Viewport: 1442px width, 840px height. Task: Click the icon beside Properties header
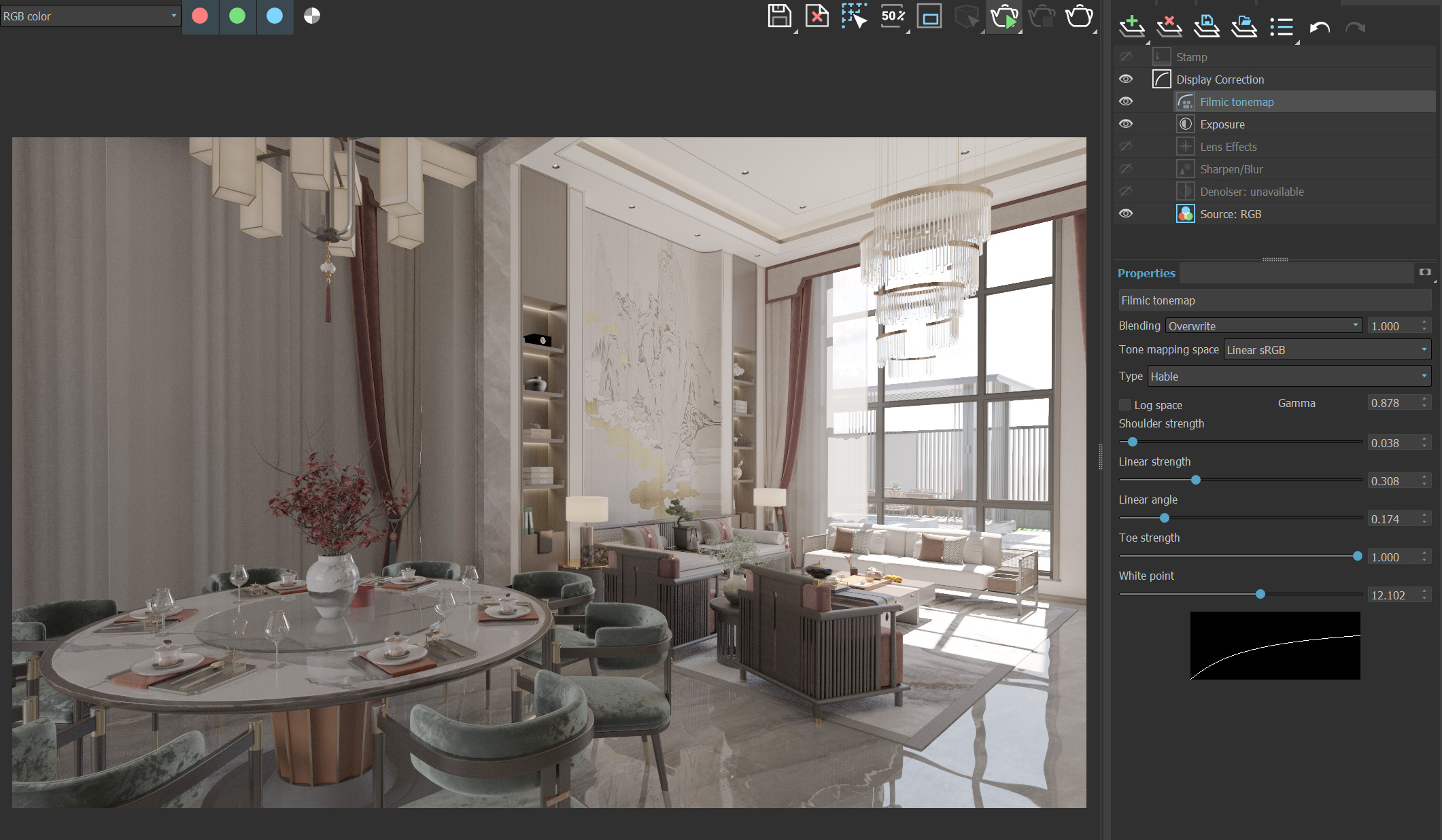(x=1425, y=273)
